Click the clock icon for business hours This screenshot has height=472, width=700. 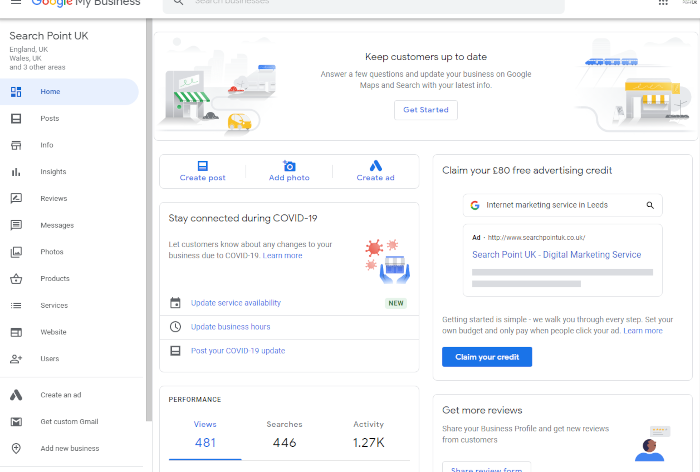pyautogui.click(x=175, y=327)
